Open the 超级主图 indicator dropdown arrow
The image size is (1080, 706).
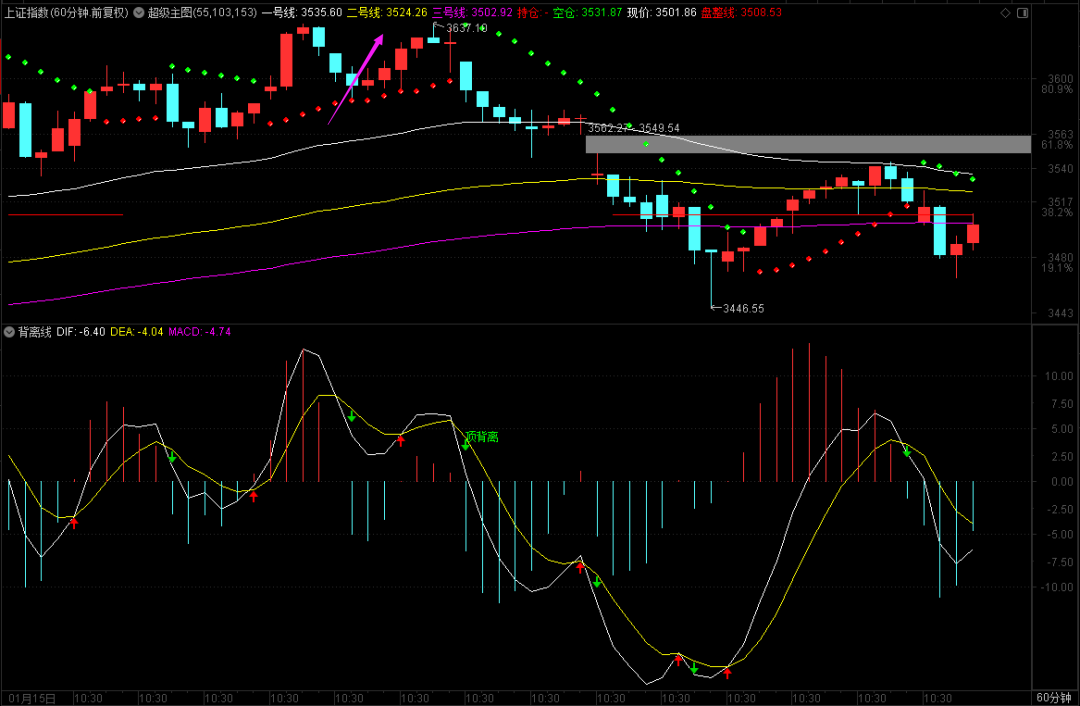pos(138,12)
